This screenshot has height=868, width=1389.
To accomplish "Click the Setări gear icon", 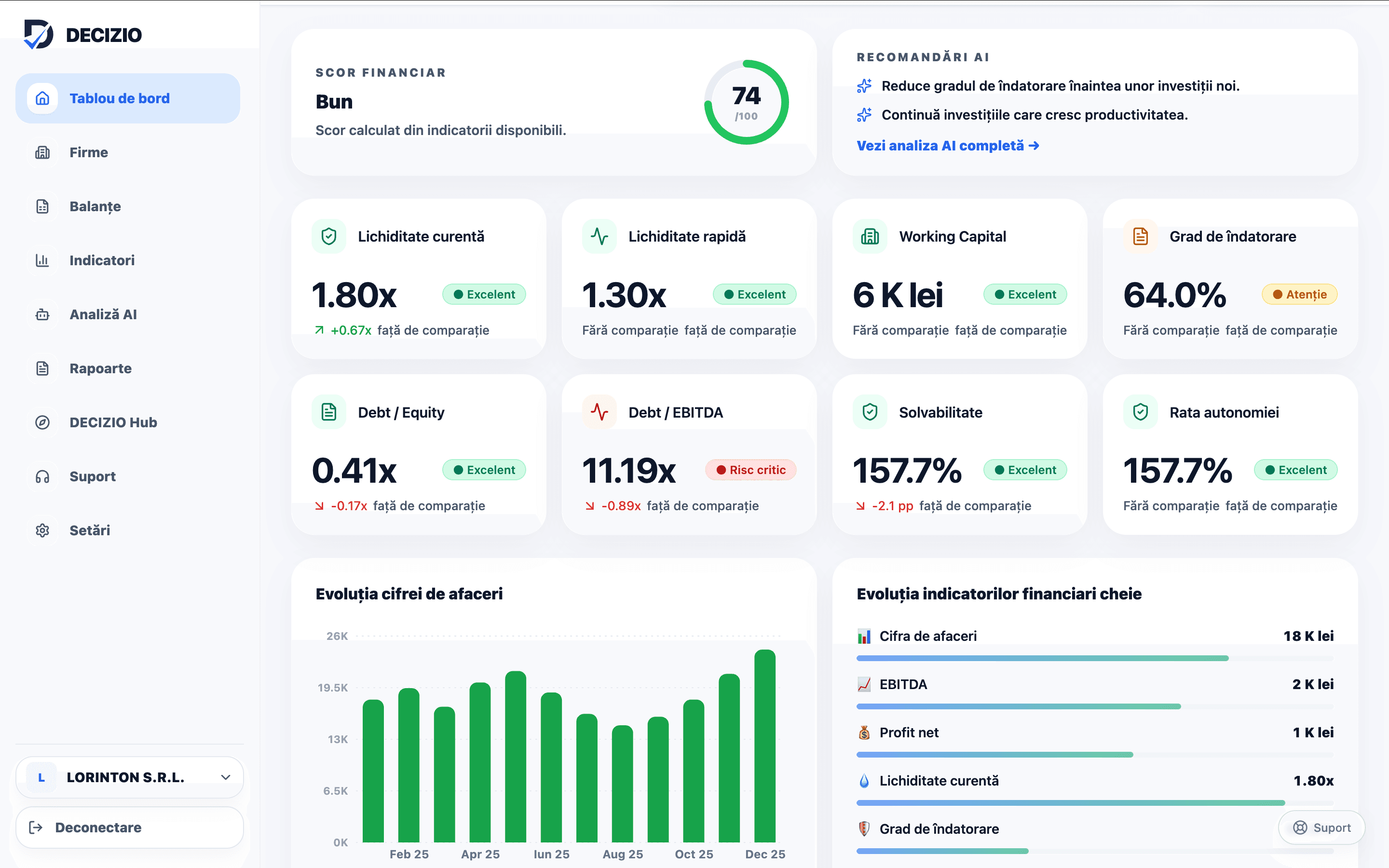I will pos(42,530).
